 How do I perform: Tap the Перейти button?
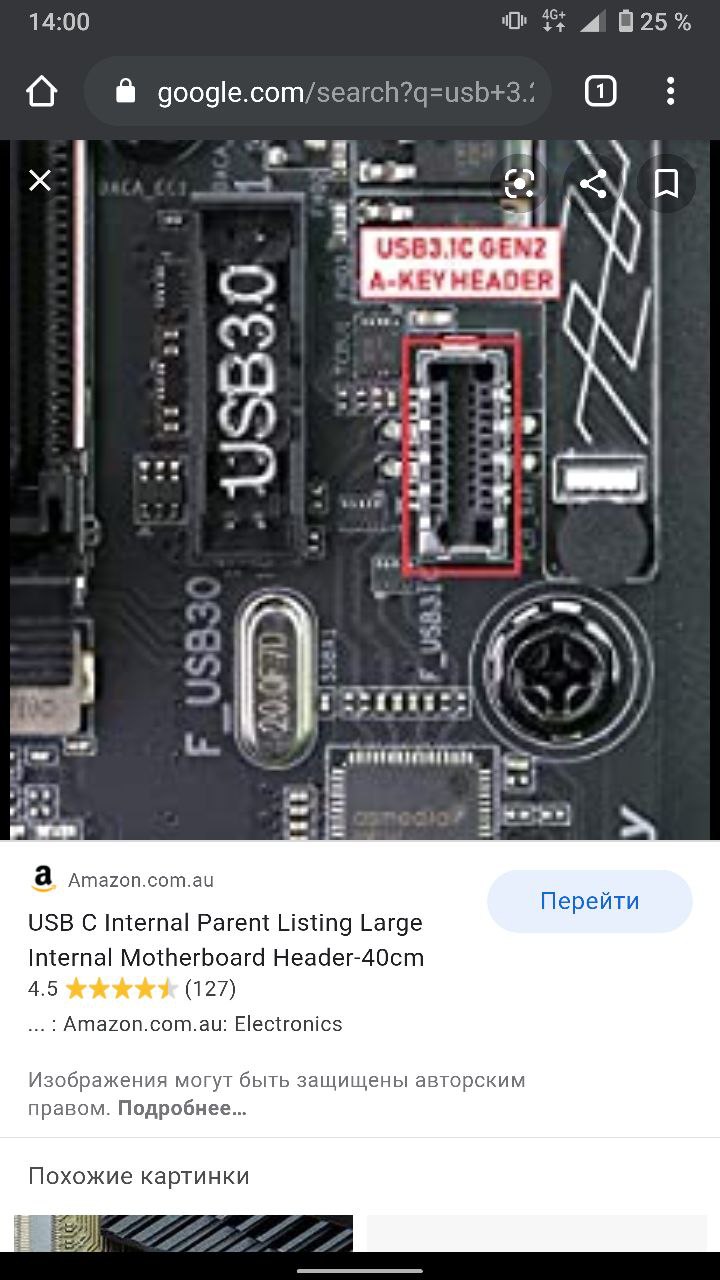click(590, 901)
